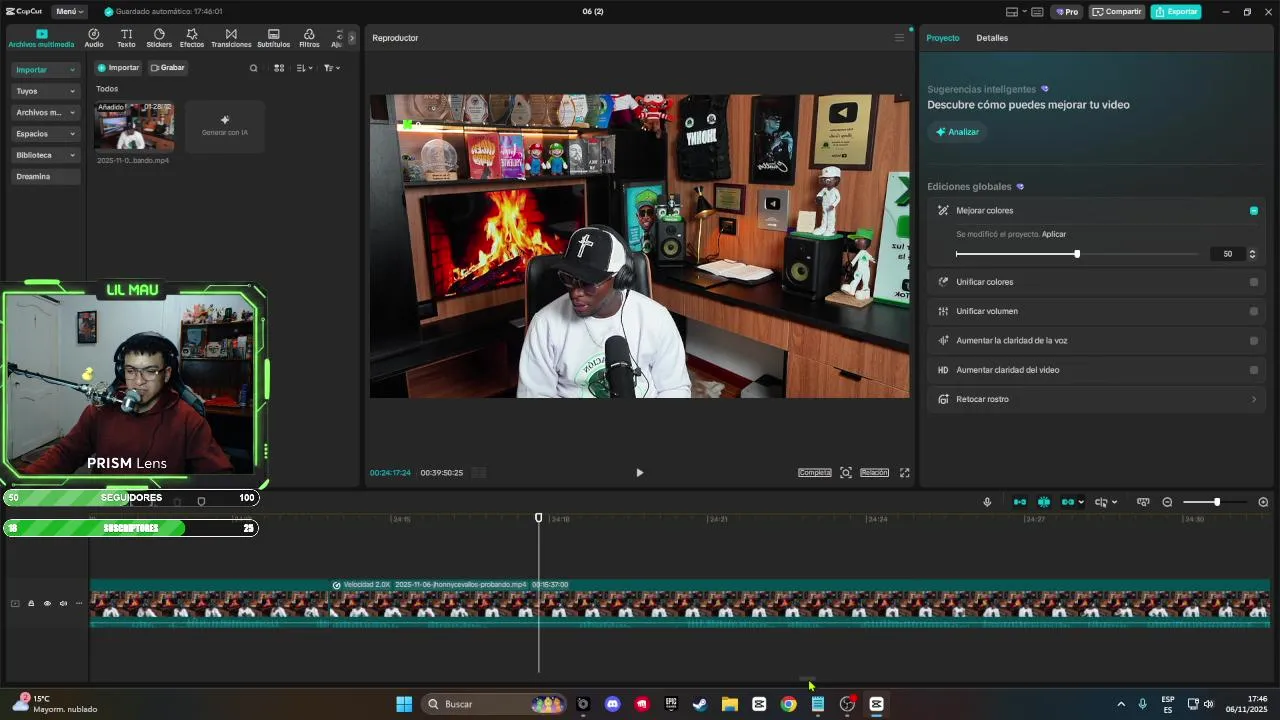Expand the Espacios sidebar section
This screenshot has width=1280, height=720.
point(45,134)
